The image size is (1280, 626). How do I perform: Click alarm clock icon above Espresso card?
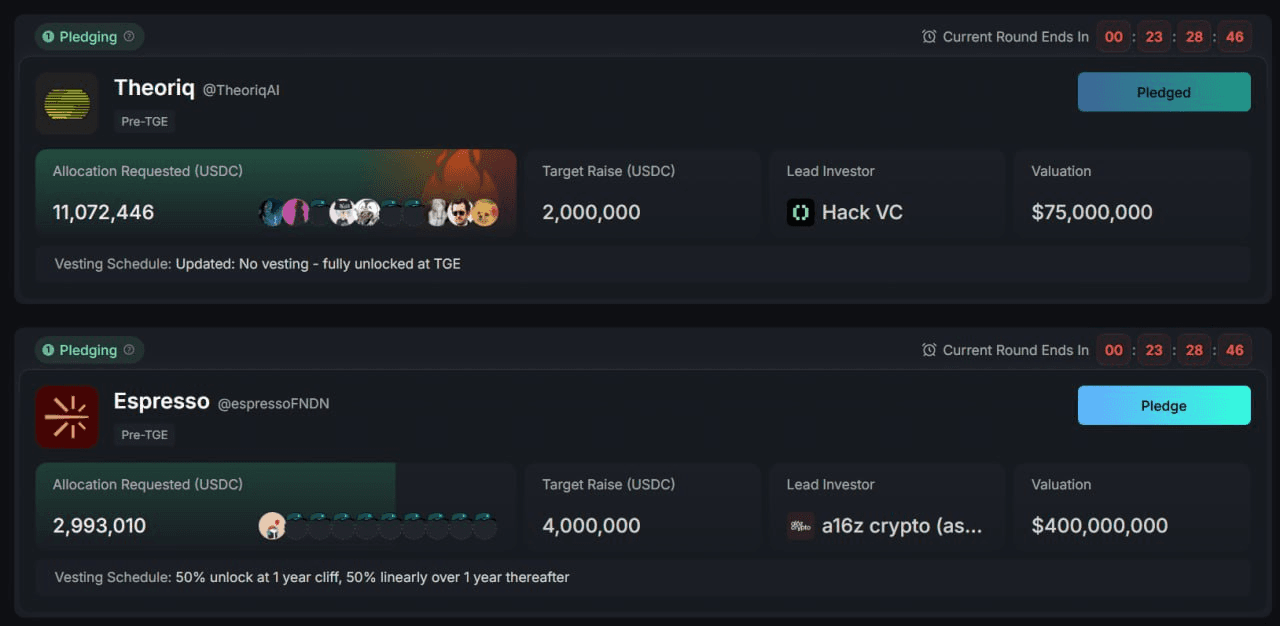pyautogui.click(x=929, y=350)
